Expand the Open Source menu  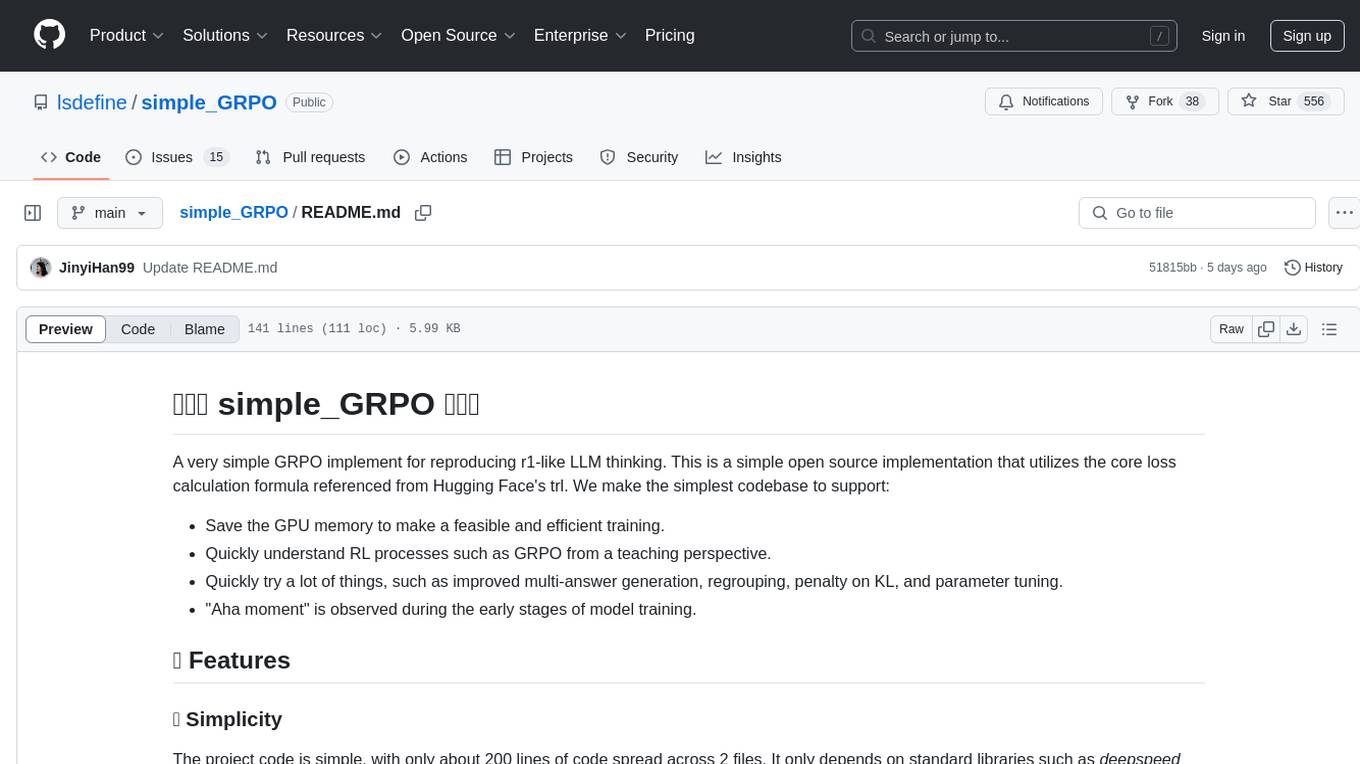(458, 35)
